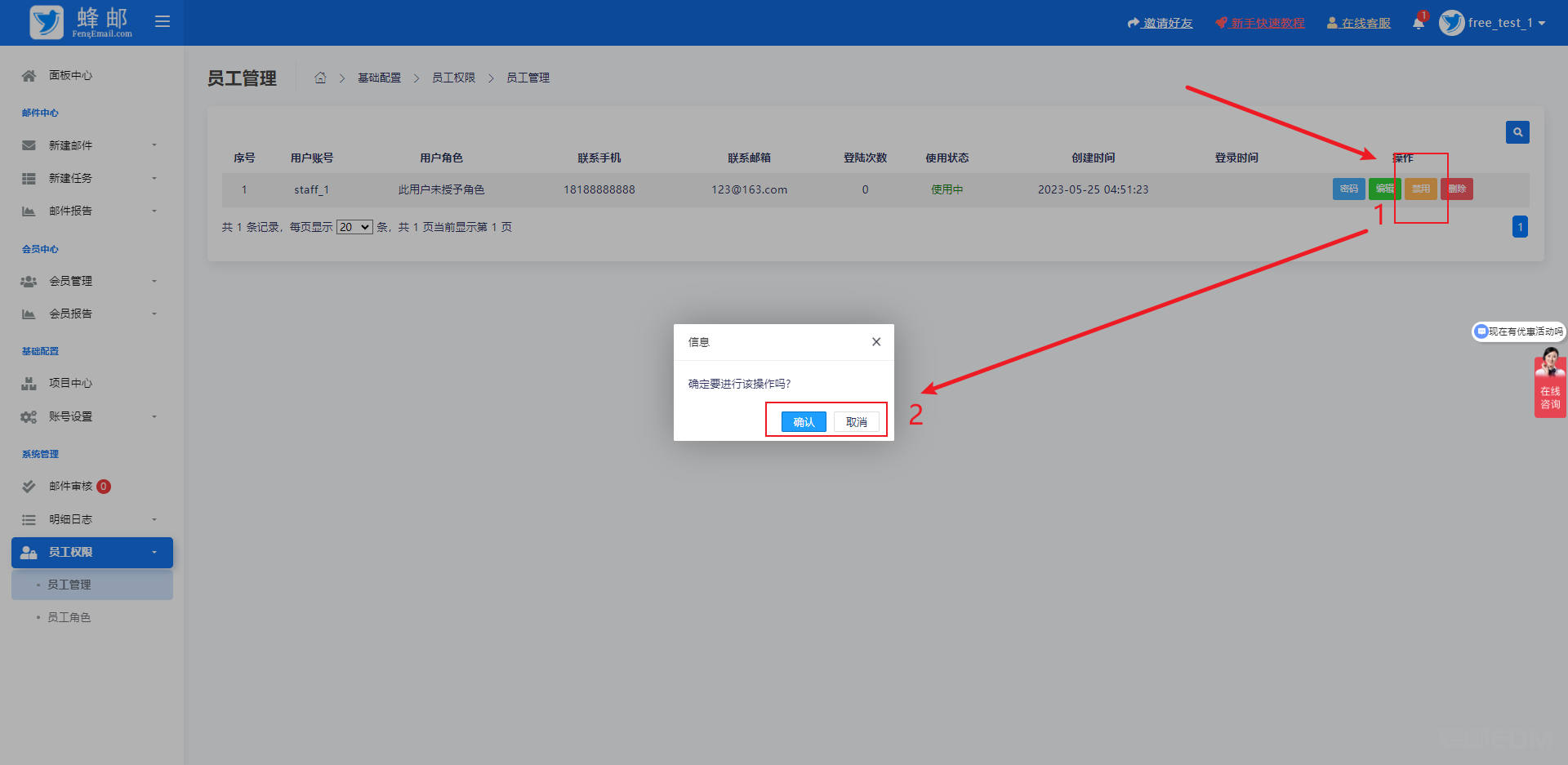Click the 新建邮件 envelope icon

click(x=29, y=145)
